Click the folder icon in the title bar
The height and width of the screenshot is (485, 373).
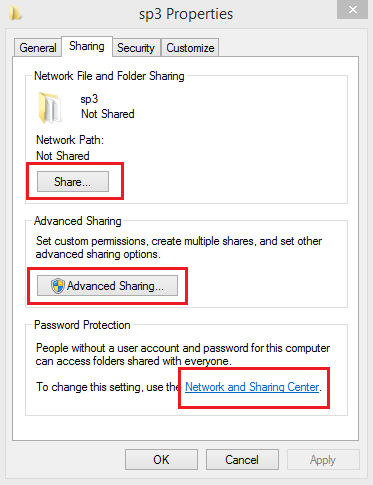pyautogui.click(x=15, y=13)
